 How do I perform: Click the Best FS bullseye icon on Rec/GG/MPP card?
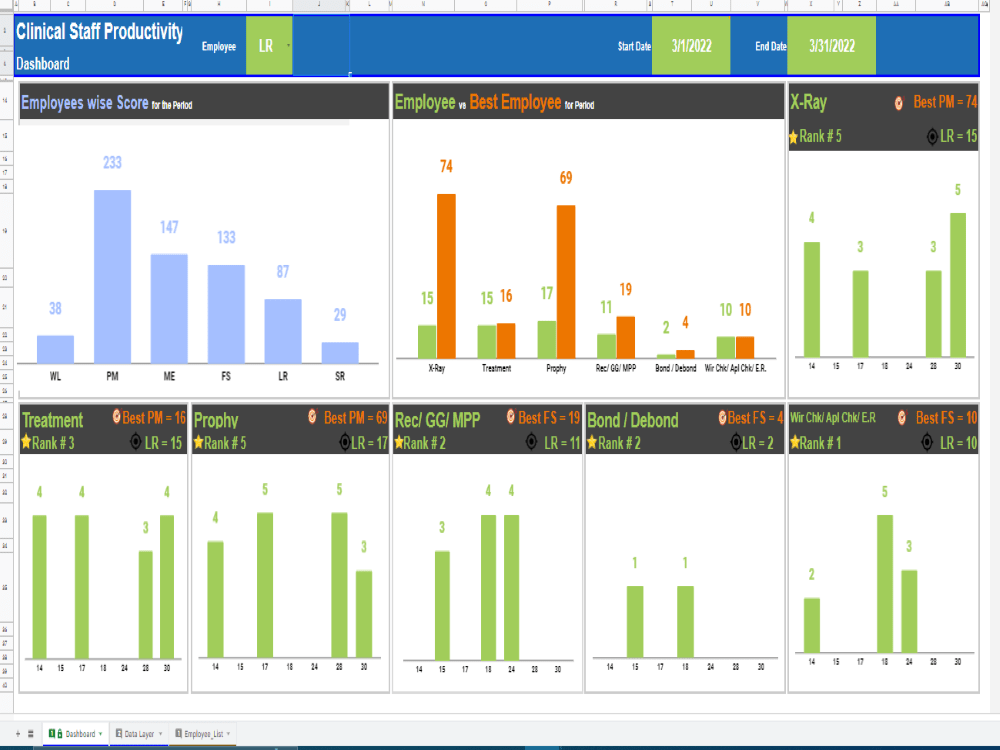coord(512,414)
